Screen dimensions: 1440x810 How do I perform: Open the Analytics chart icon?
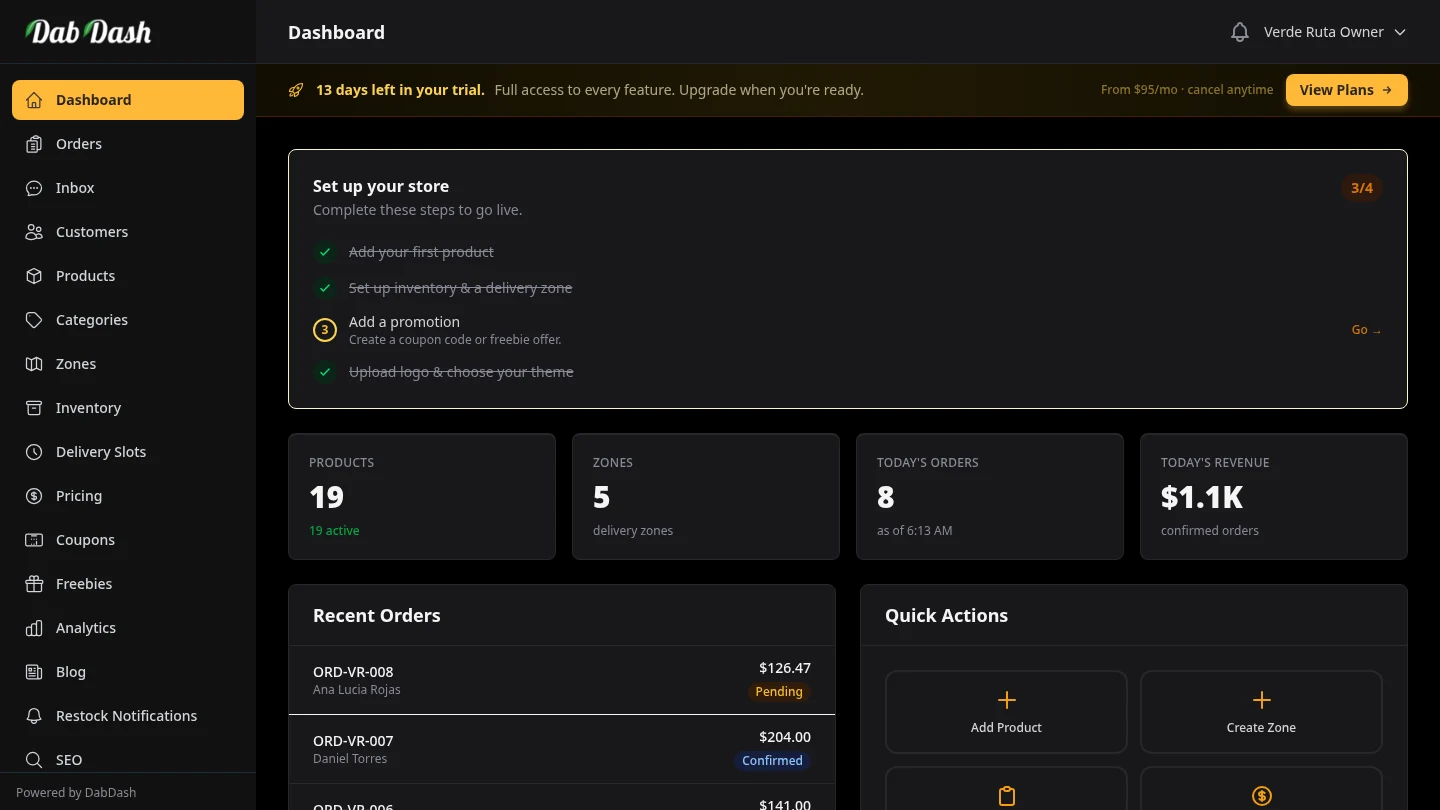pyautogui.click(x=34, y=628)
